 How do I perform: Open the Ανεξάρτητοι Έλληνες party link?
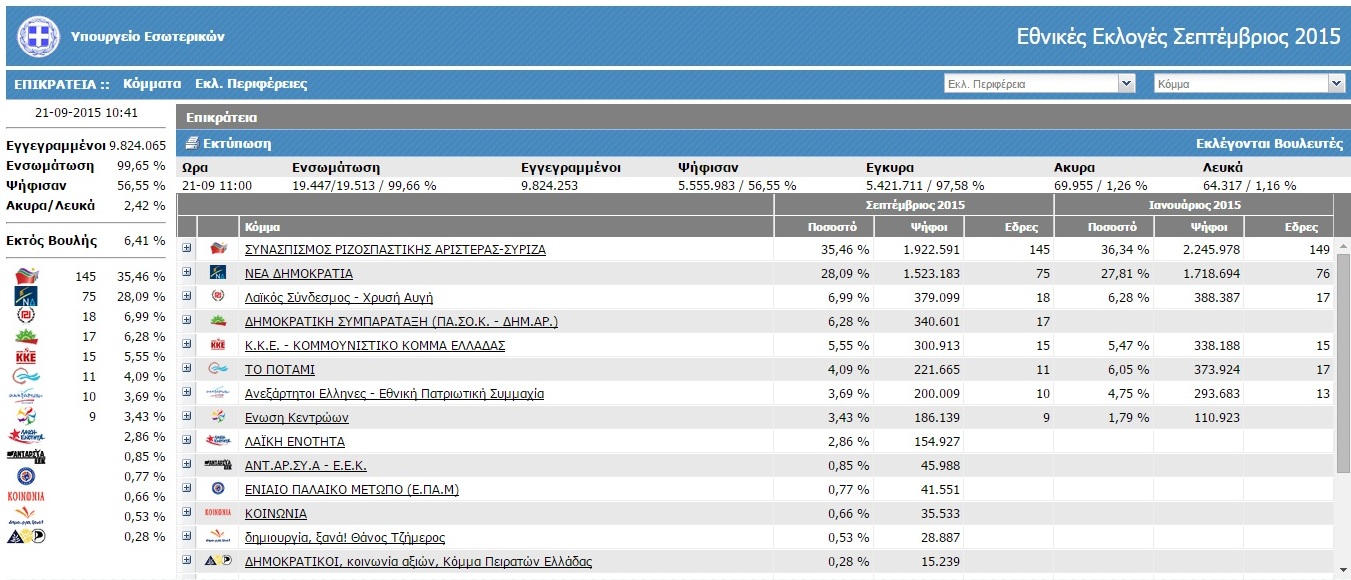click(394, 394)
